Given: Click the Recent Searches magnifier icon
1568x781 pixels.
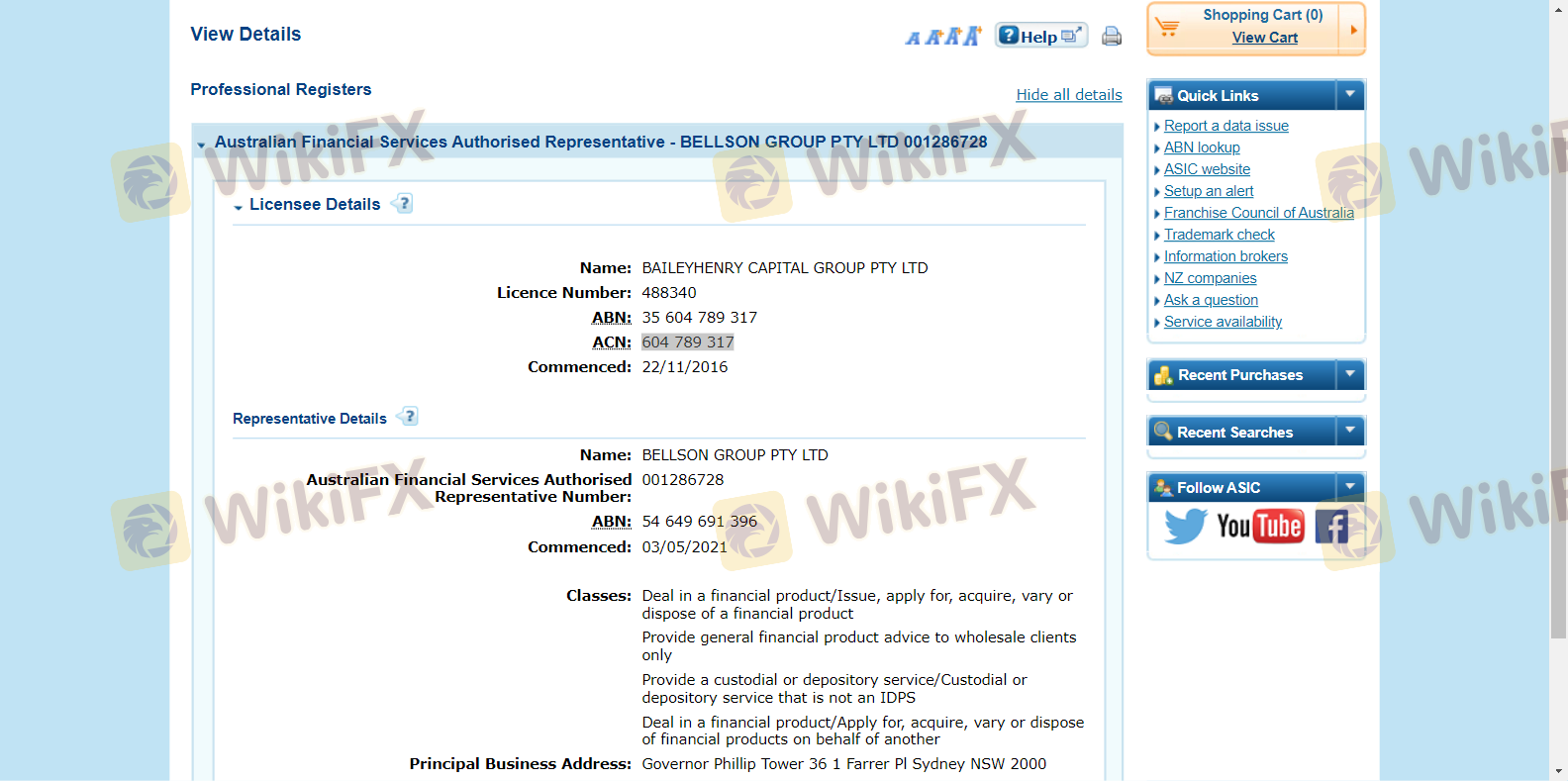Looking at the screenshot, I should point(1163,432).
